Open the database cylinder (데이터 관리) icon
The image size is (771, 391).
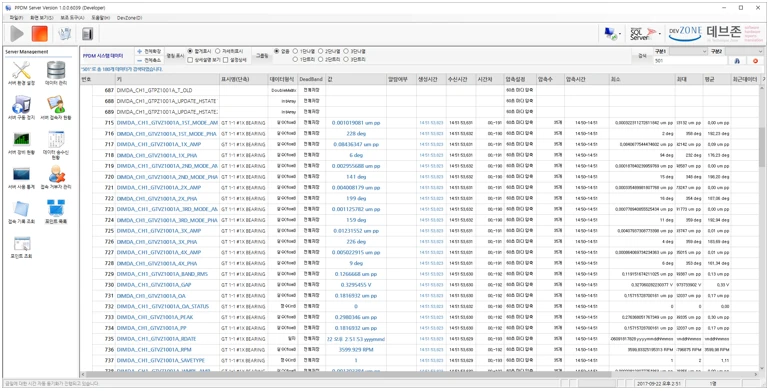56,70
